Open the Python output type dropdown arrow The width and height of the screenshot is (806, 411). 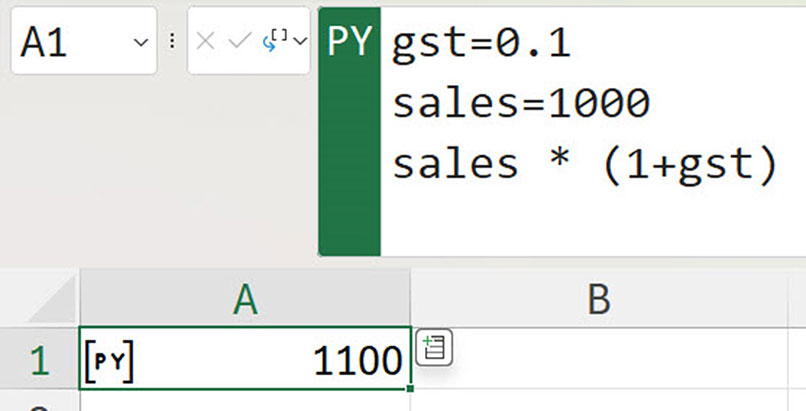pyautogui.click(x=298, y=42)
